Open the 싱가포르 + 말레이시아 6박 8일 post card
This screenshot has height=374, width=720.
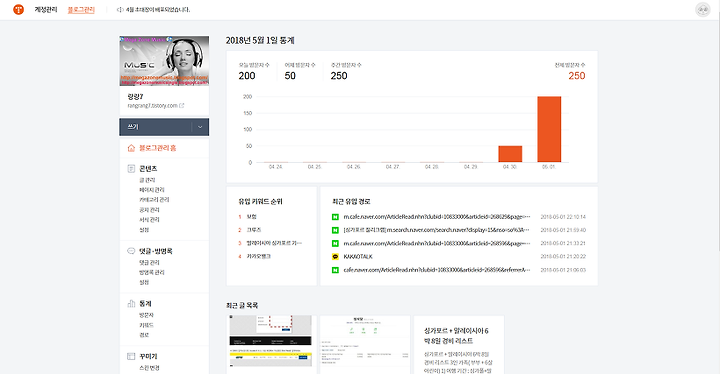[459, 345]
